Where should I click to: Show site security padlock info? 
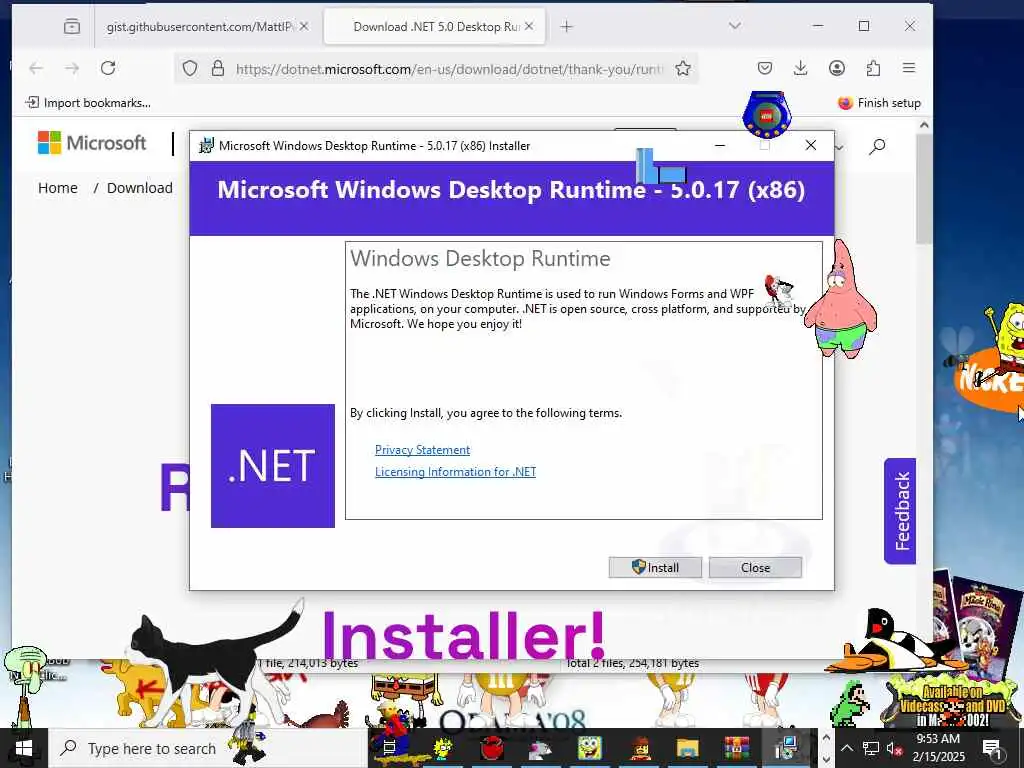click(x=218, y=68)
